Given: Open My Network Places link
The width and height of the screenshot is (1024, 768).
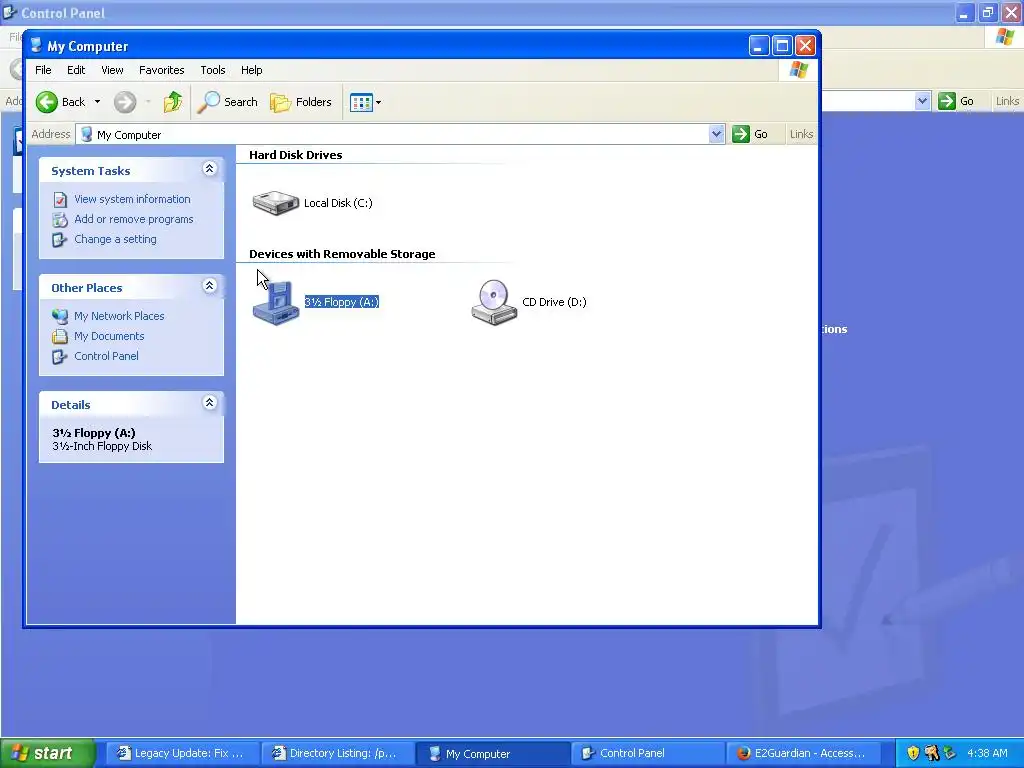Looking at the screenshot, I should point(119,316).
